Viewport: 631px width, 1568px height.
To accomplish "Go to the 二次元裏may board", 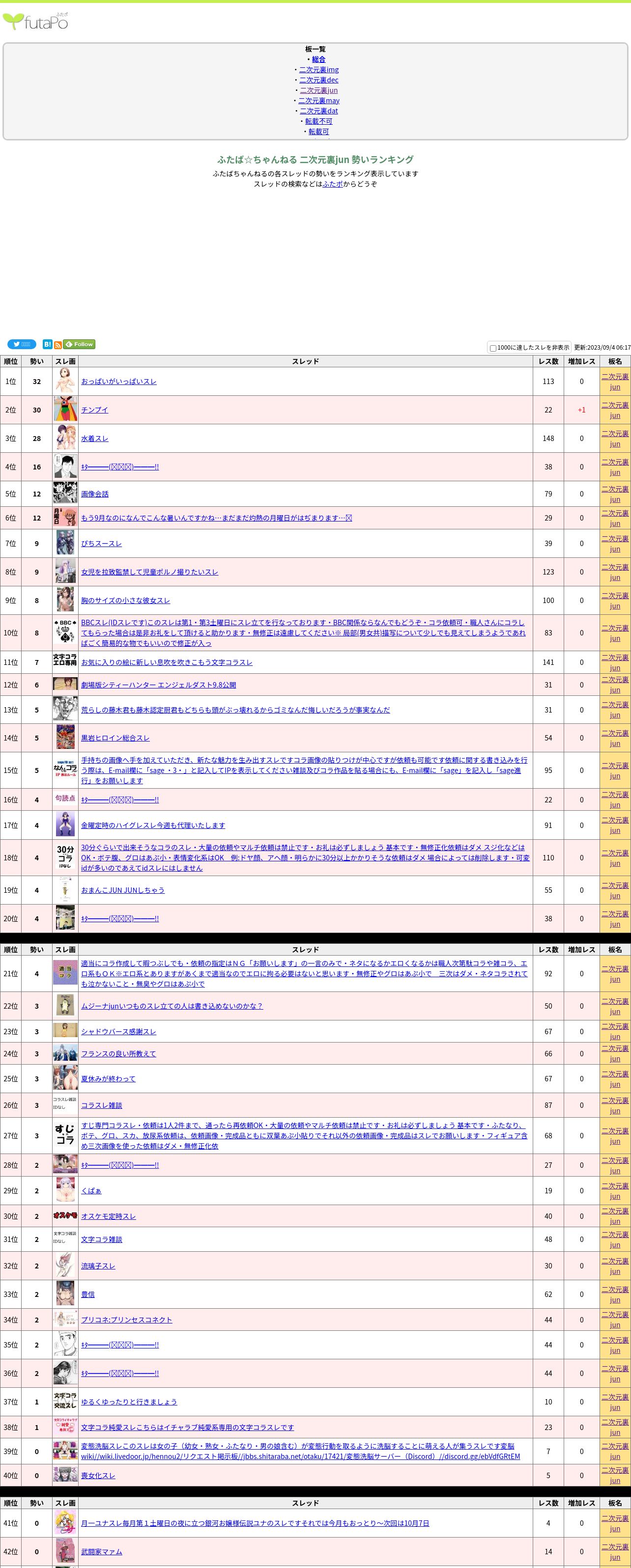I will (x=318, y=101).
